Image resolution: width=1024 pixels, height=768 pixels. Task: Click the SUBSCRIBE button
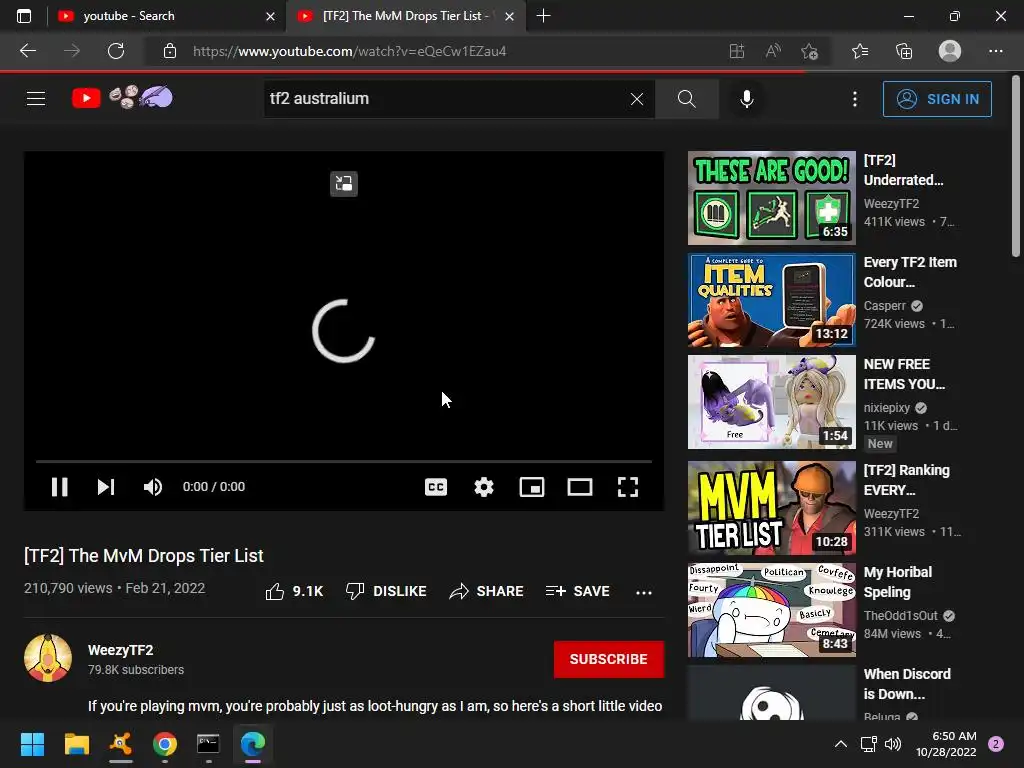(609, 659)
